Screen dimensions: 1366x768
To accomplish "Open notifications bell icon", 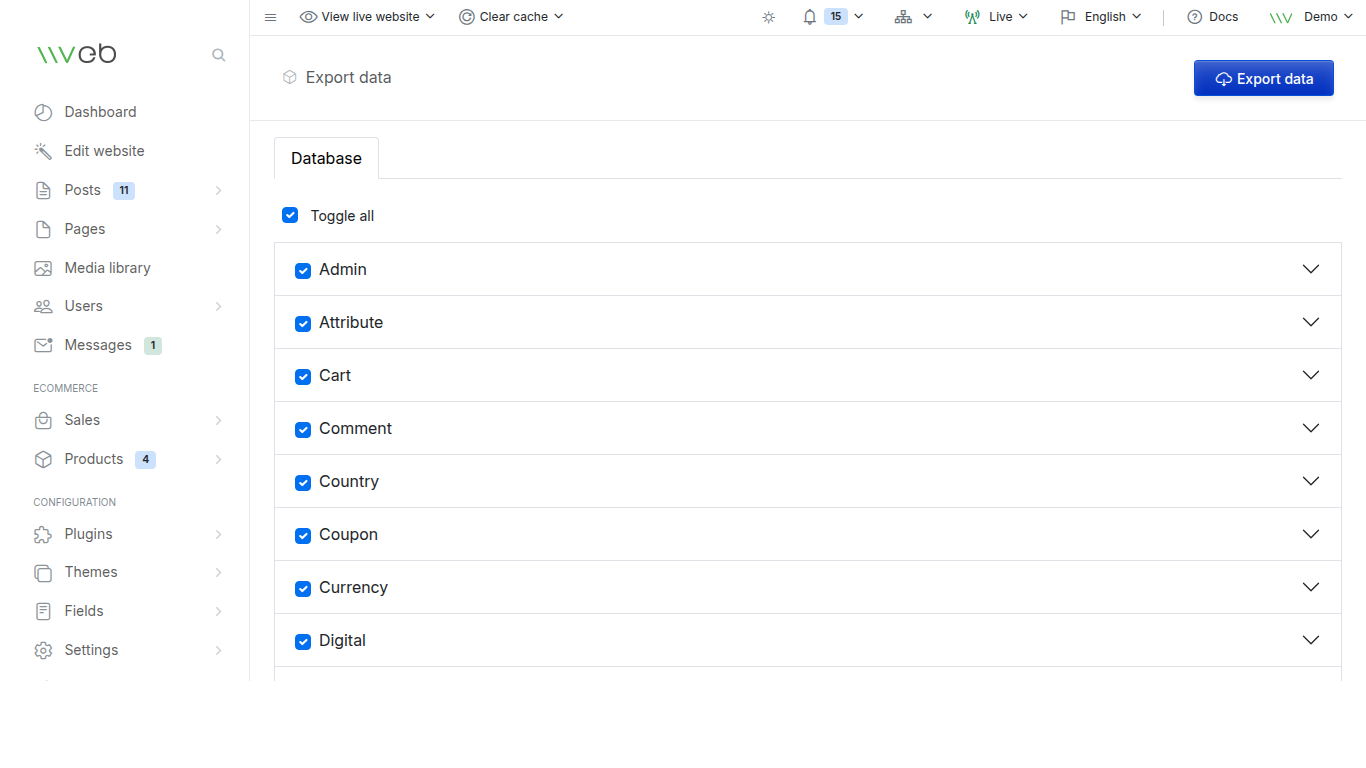I will (x=810, y=17).
